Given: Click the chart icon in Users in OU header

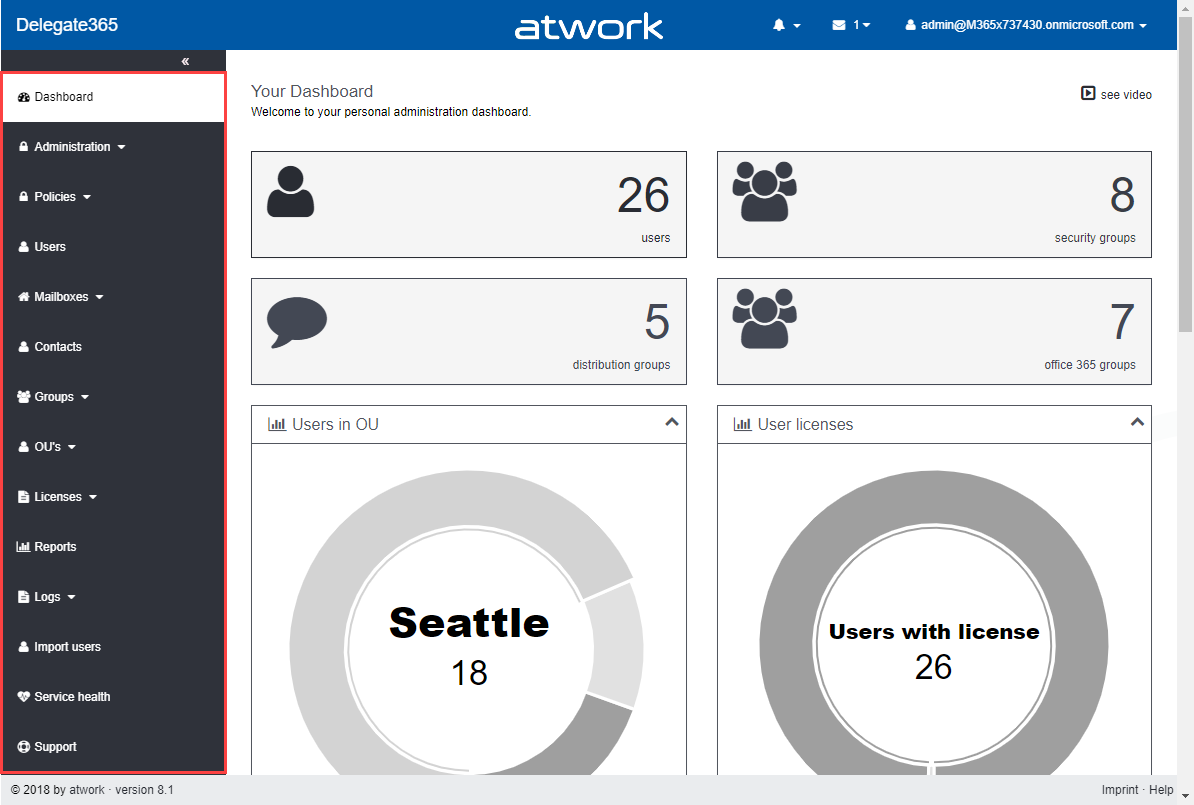Looking at the screenshot, I should (277, 424).
